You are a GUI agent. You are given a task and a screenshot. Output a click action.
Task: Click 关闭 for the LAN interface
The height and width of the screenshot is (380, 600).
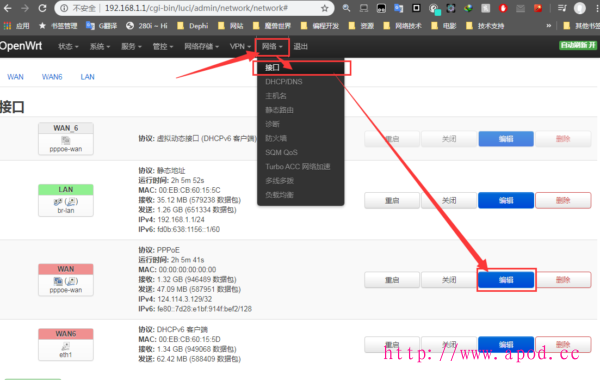pyautogui.click(x=449, y=201)
